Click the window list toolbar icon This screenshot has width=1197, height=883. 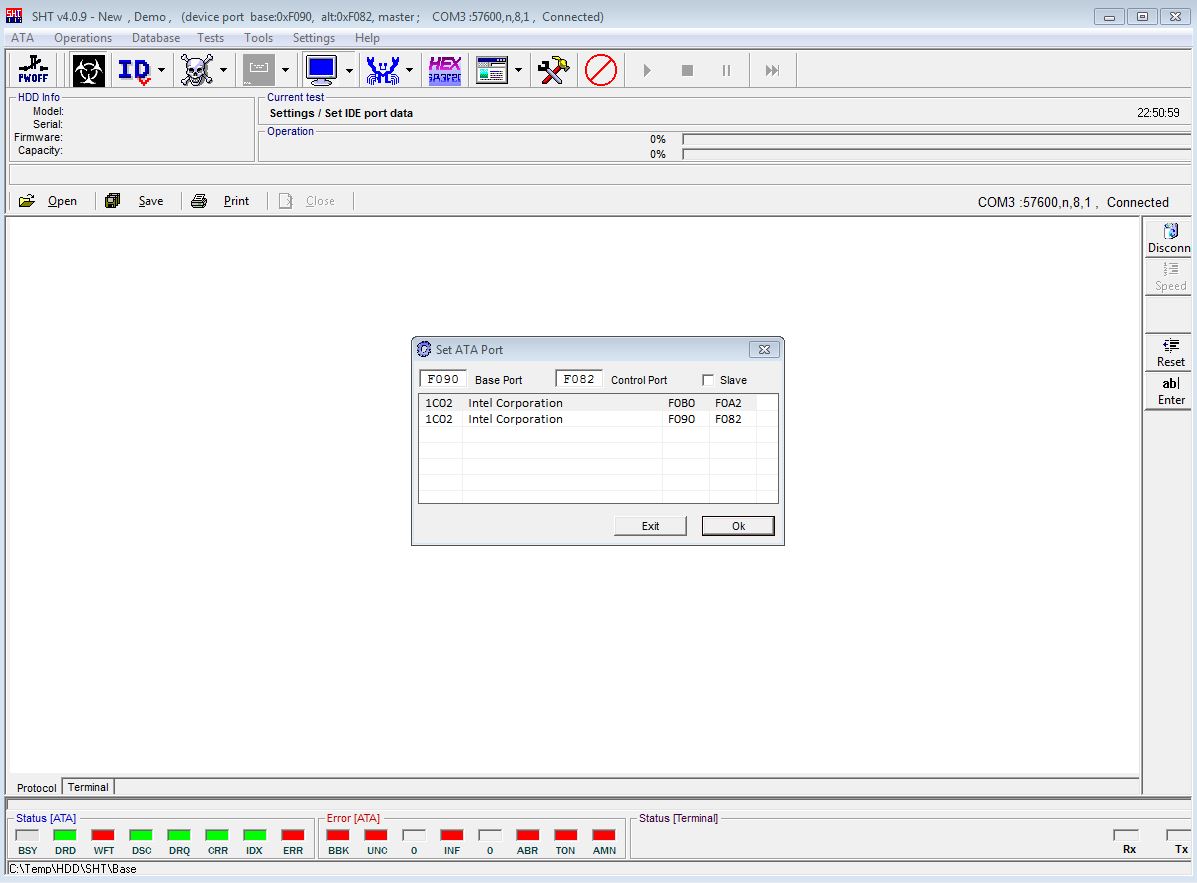[492, 70]
